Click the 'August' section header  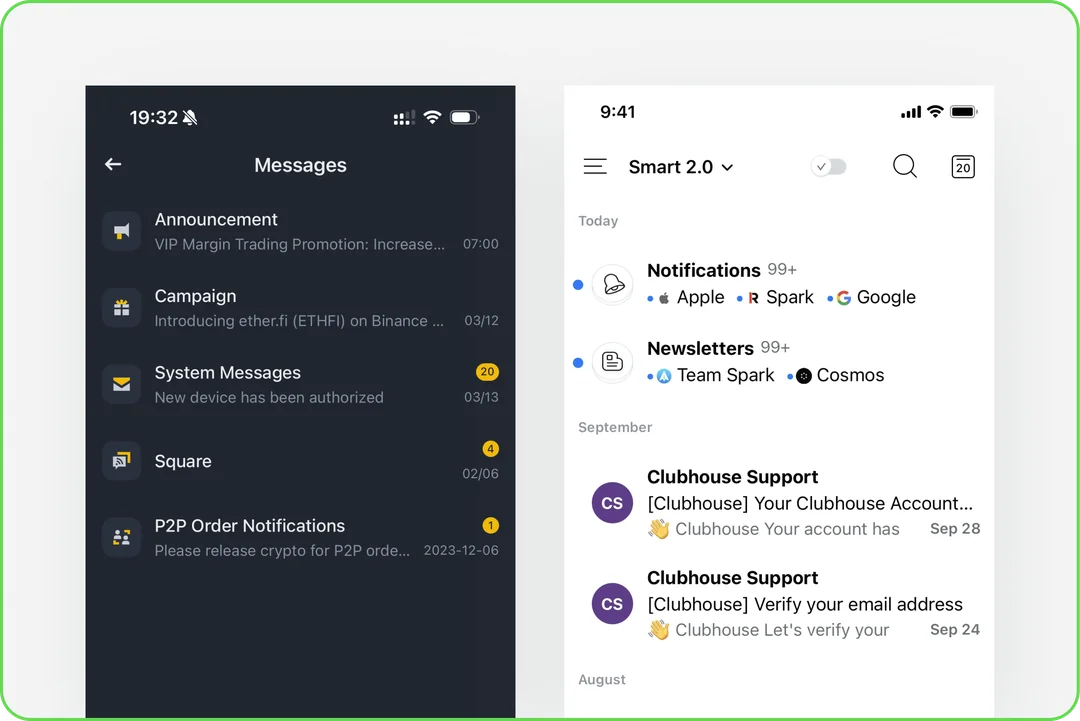(x=601, y=680)
